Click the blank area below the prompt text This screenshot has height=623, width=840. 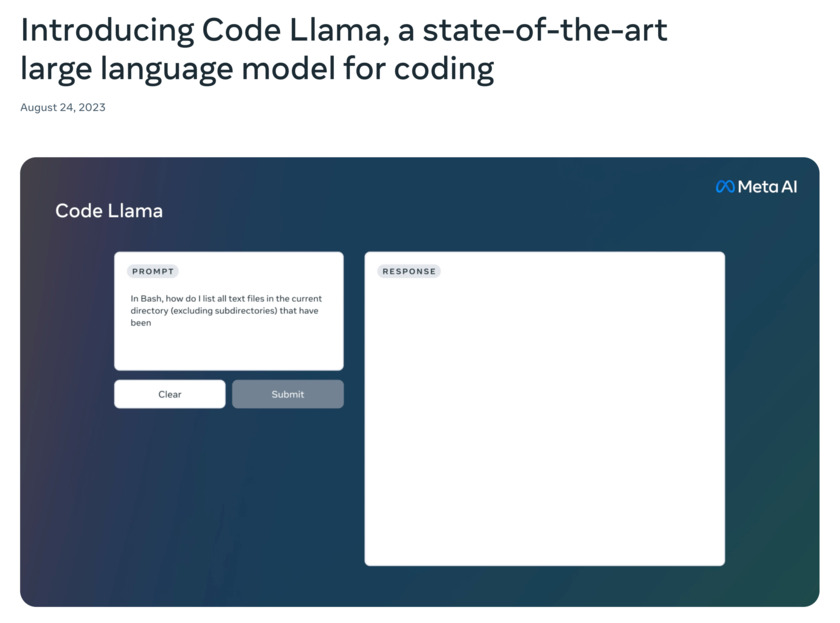228,350
